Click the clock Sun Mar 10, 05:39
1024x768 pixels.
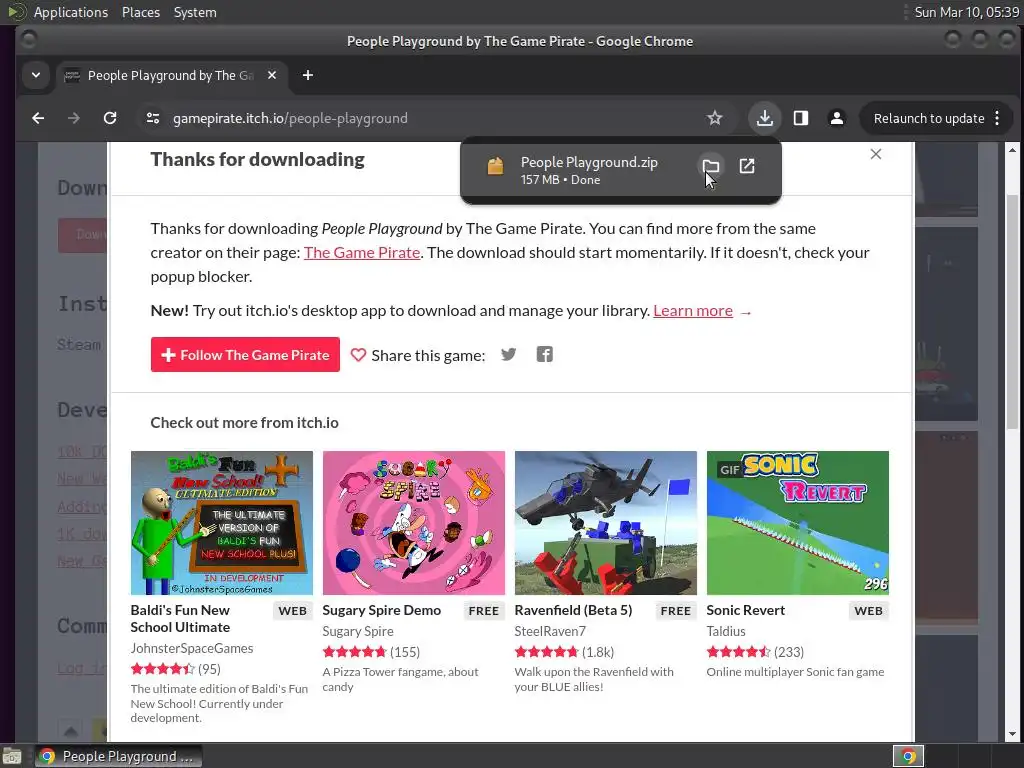pyautogui.click(x=967, y=12)
